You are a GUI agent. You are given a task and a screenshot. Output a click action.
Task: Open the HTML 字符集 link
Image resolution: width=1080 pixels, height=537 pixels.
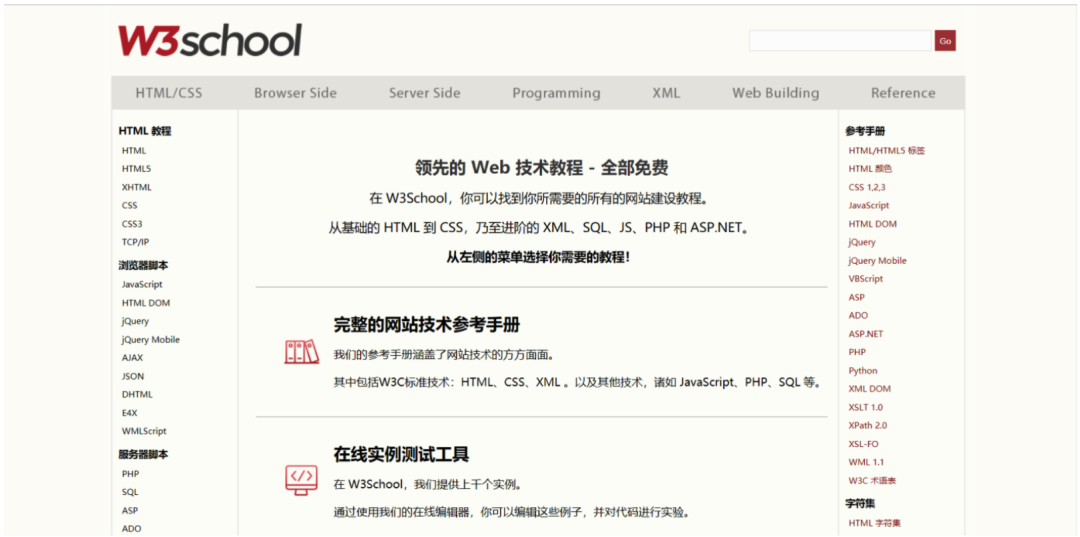pos(874,523)
